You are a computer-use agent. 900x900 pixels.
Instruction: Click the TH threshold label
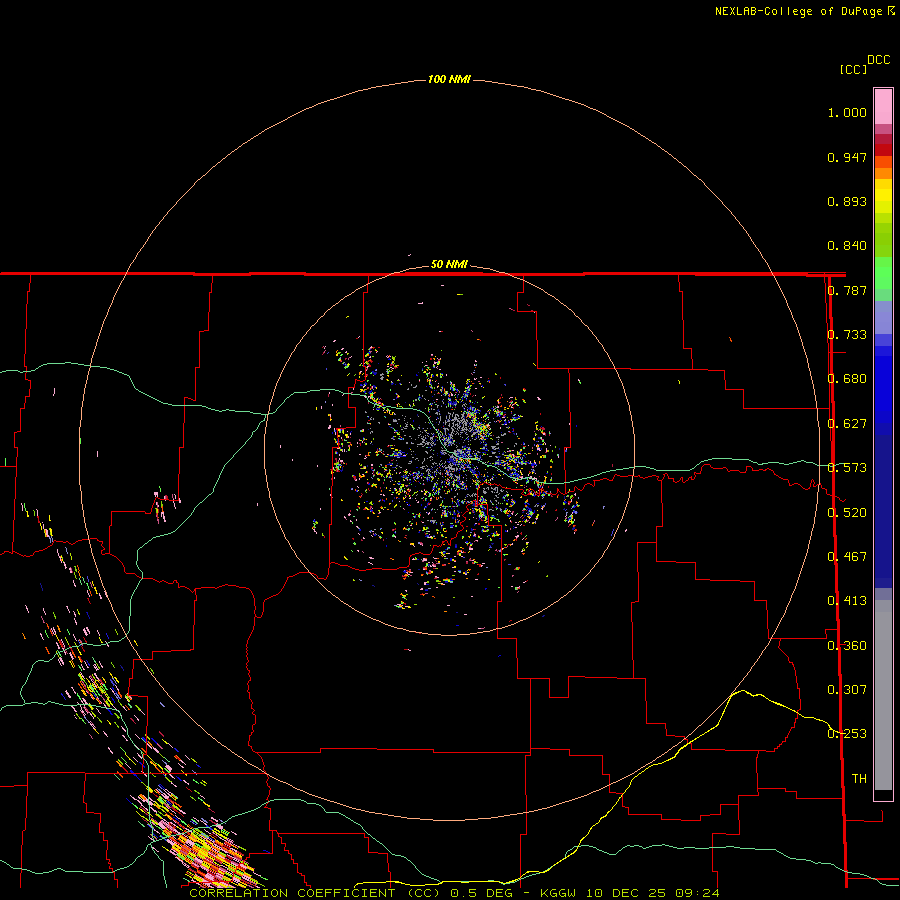tap(859, 779)
